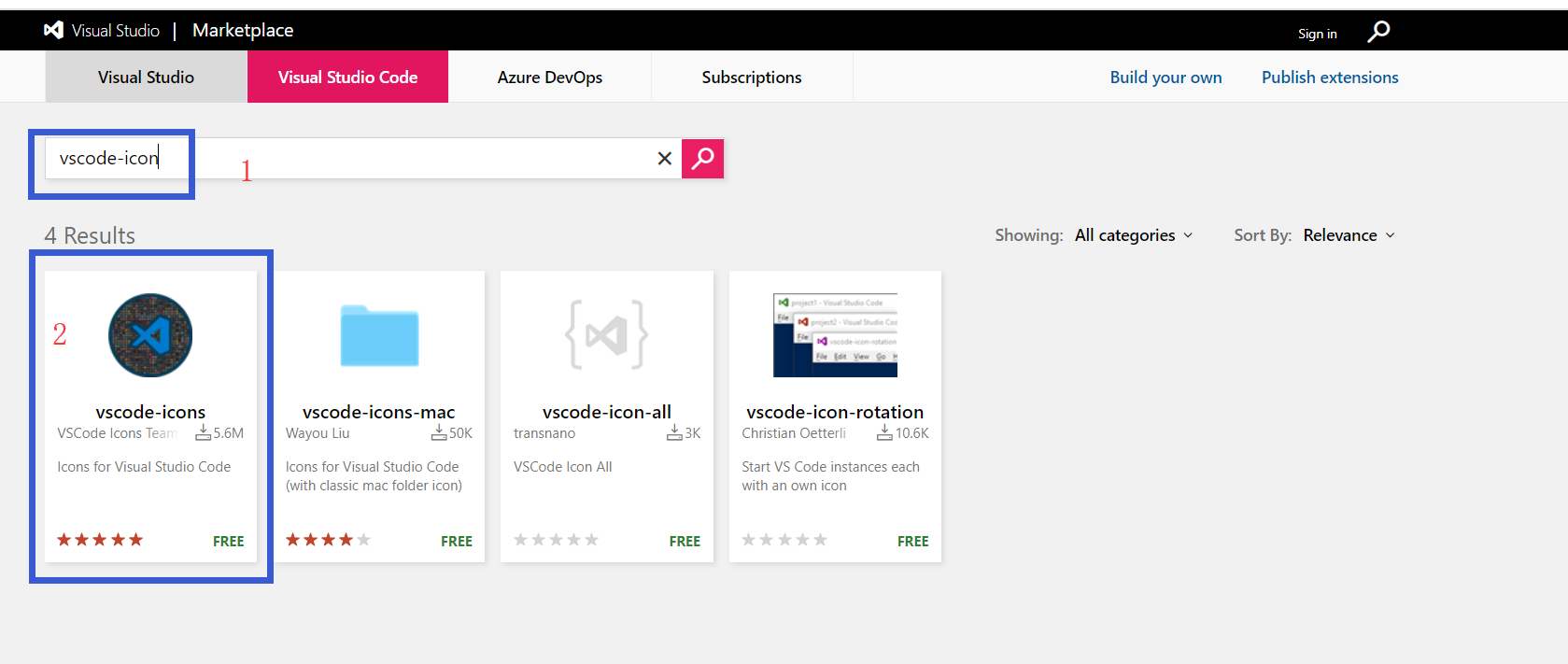The image size is (1568, 664).
Task: Submit search with pink magnifier button
Action: (x=702, y=158)
